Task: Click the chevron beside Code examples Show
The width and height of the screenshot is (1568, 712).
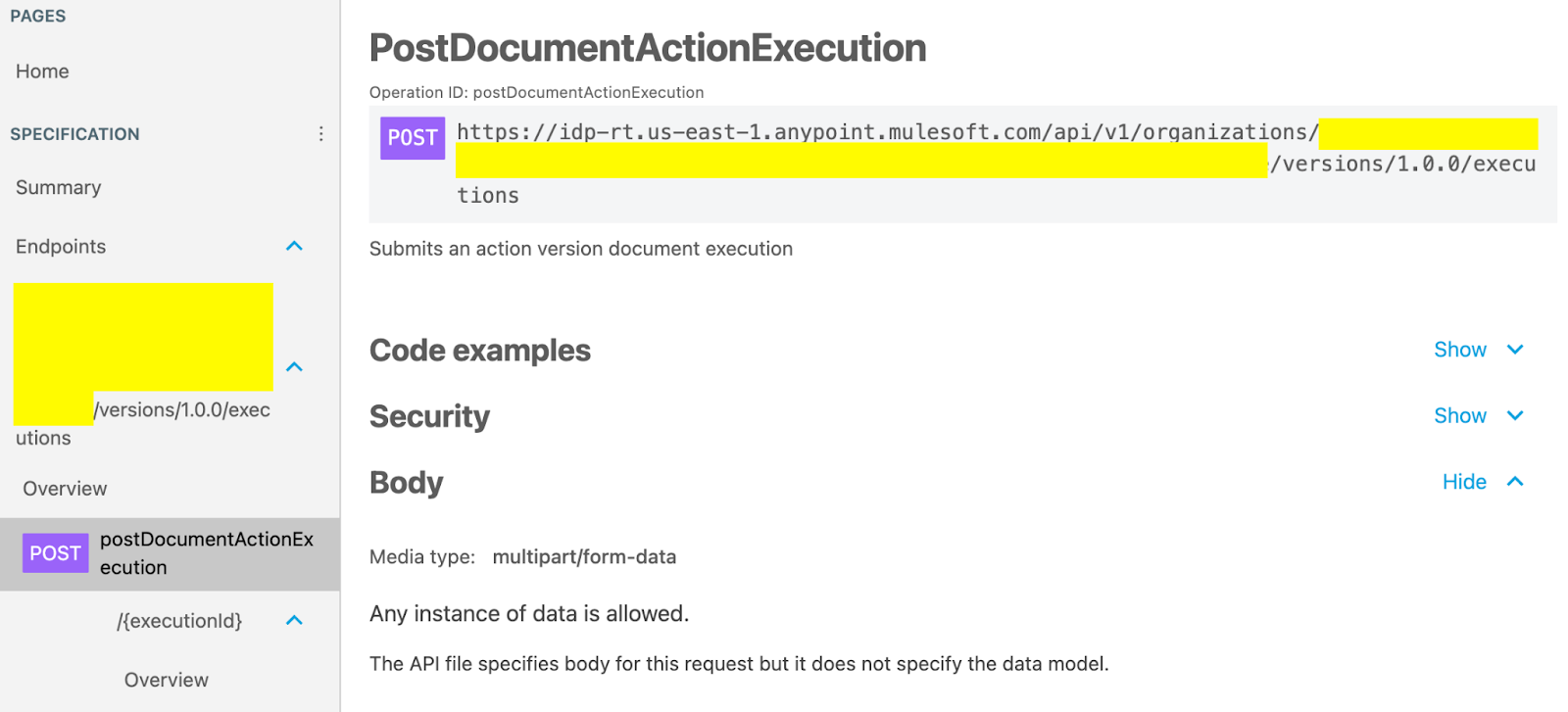Action: point(1514,349)
